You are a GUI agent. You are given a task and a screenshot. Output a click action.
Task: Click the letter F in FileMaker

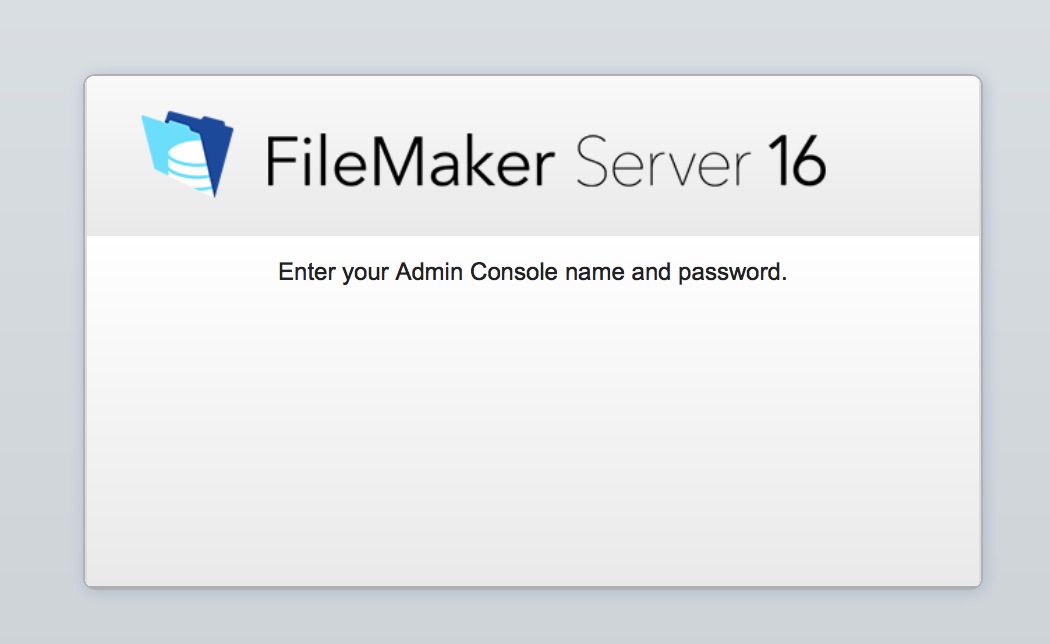click(280, 161)
